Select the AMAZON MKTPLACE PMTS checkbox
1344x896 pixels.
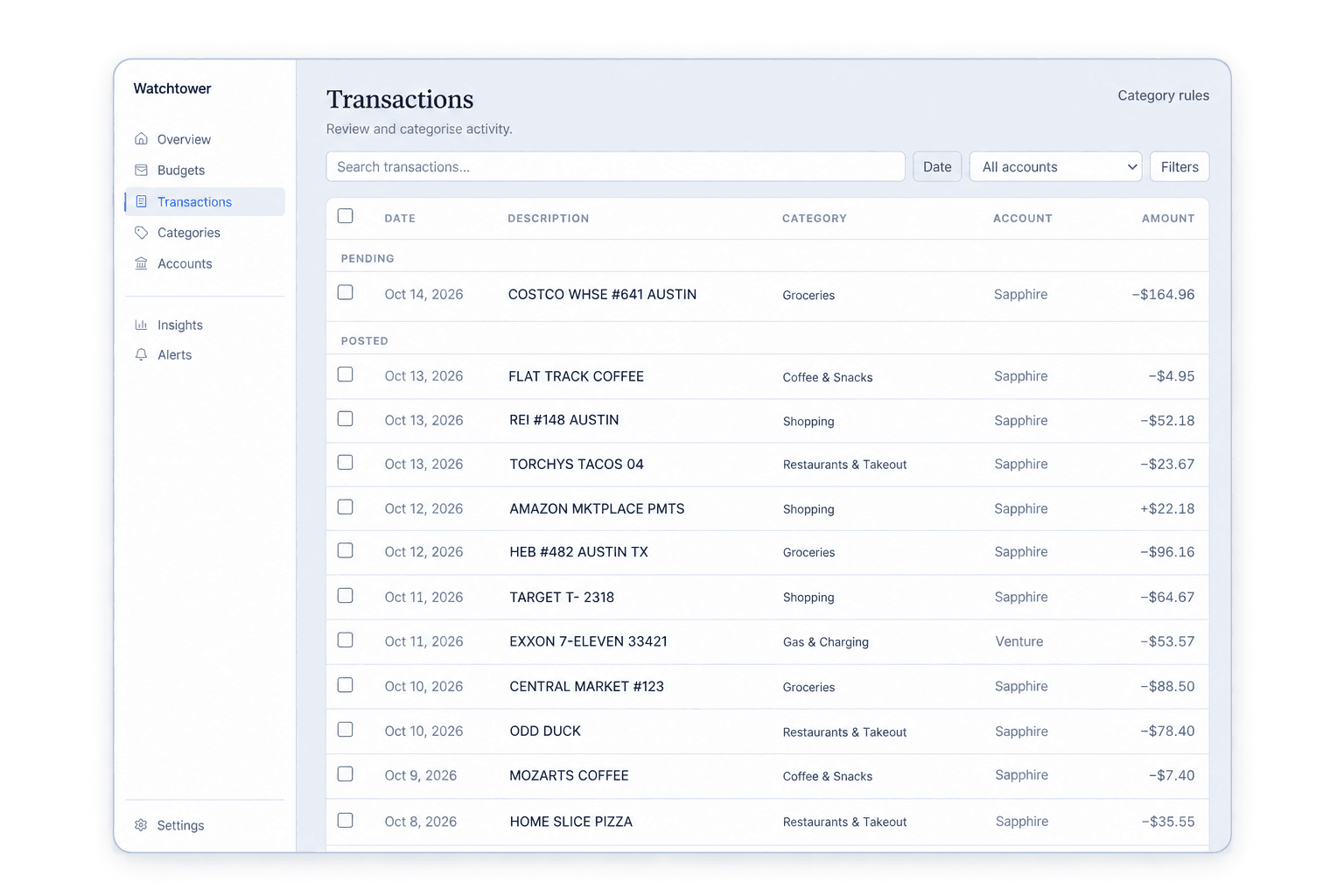pos(346,507)
